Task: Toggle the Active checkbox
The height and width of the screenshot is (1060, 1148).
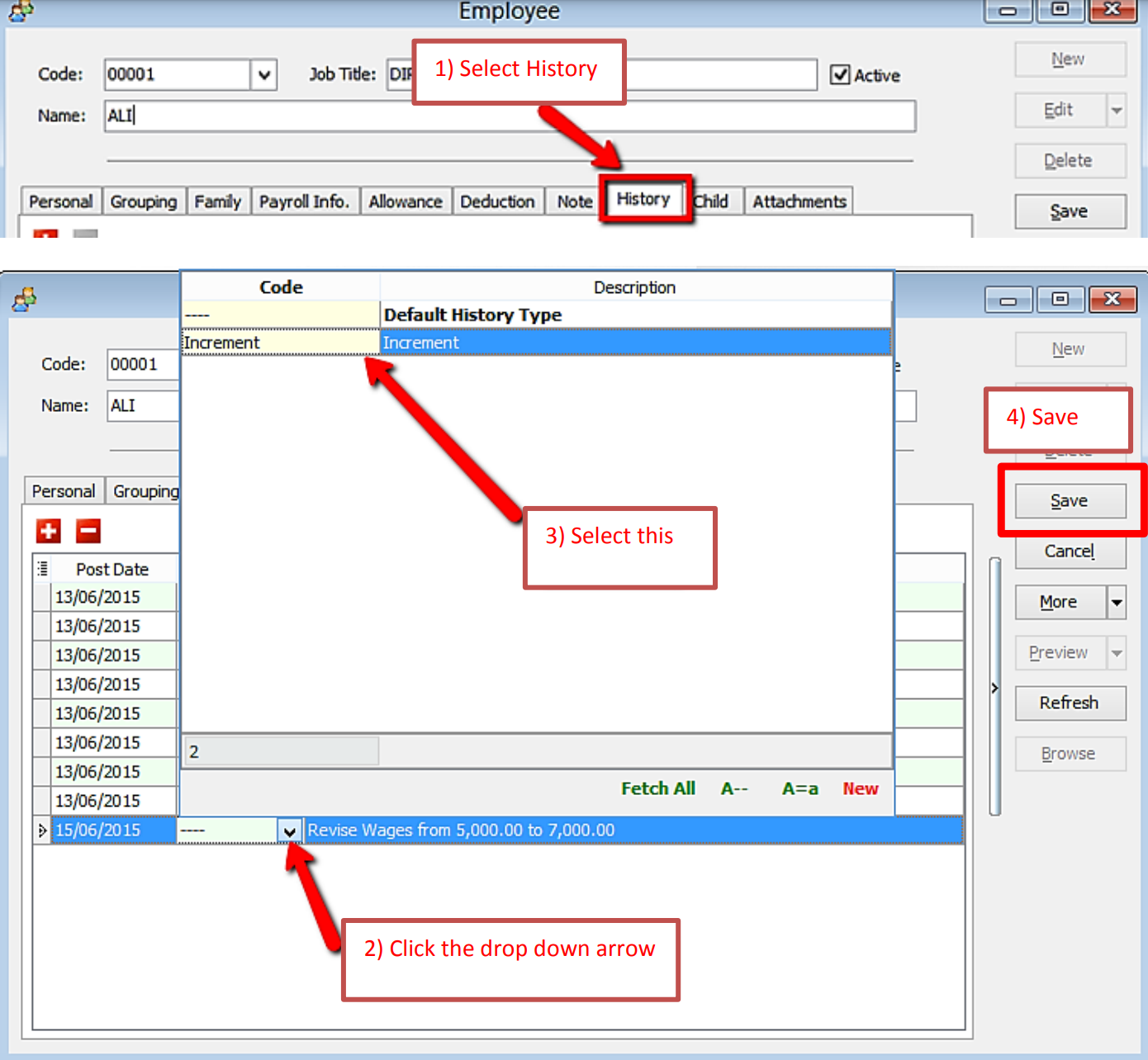Action: 840,75
